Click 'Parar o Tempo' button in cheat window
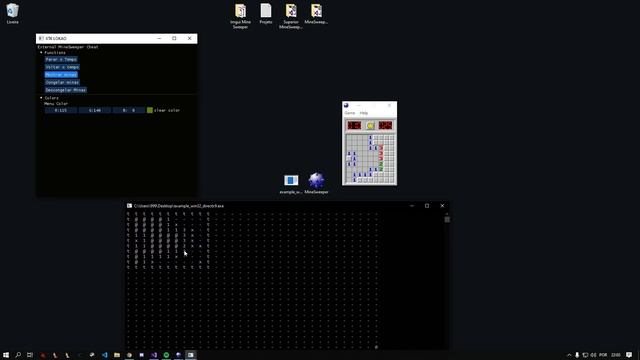The image size is (640, 360). point(61,59)
